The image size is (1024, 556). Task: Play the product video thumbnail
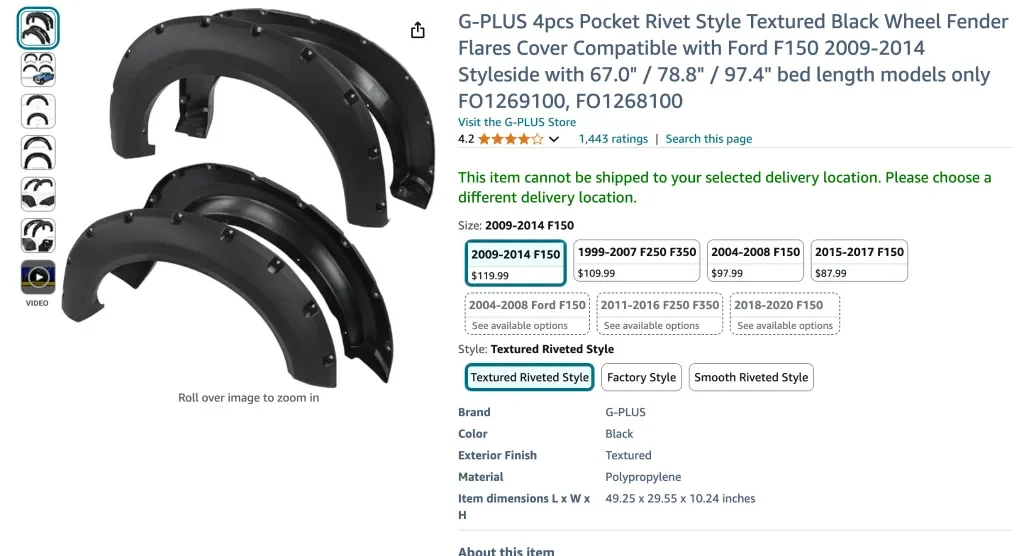click(x=38, y=277)
